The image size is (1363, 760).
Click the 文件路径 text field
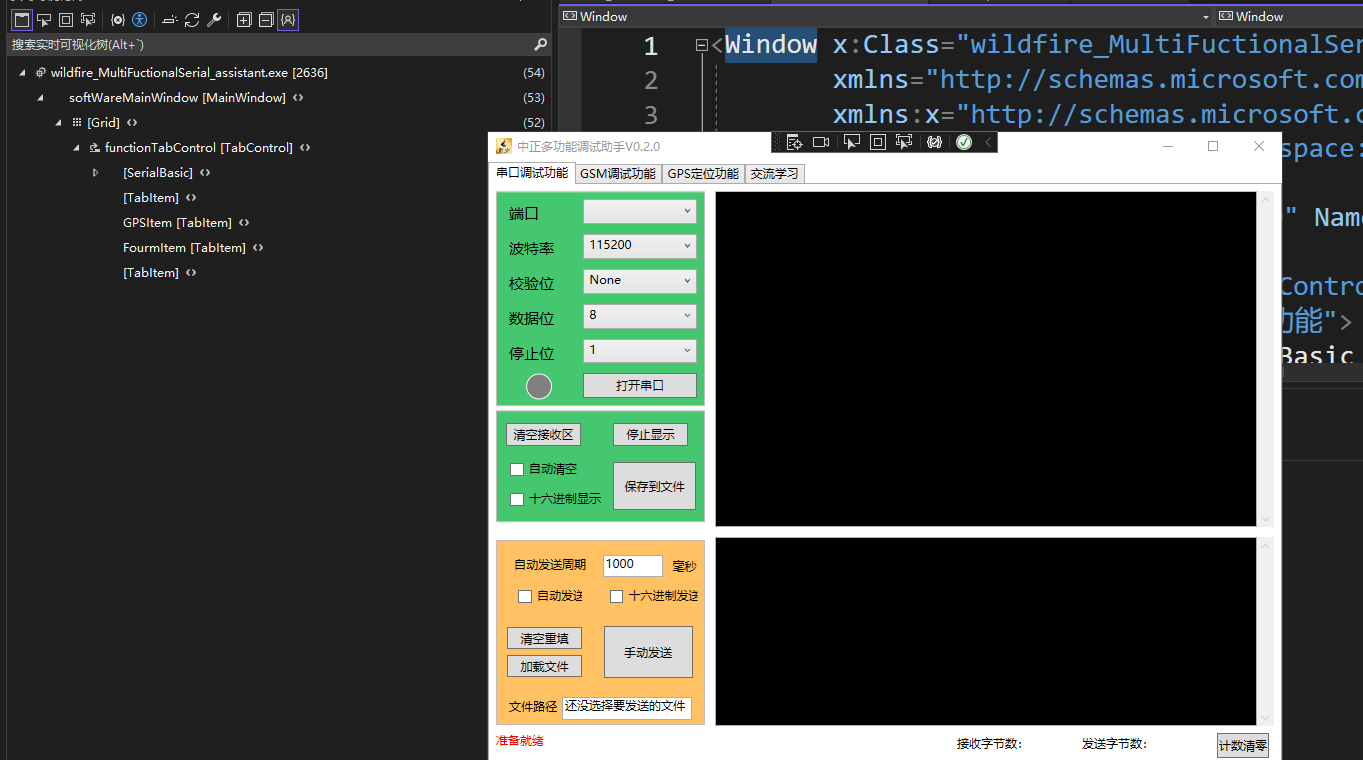(627, 707)
